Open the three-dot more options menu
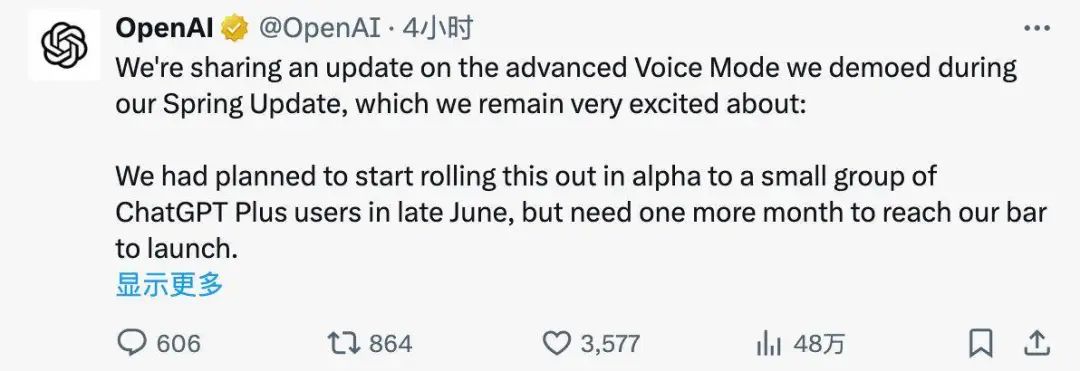1080x371 pixels. pyautogui.click(x=1037, y=28)
